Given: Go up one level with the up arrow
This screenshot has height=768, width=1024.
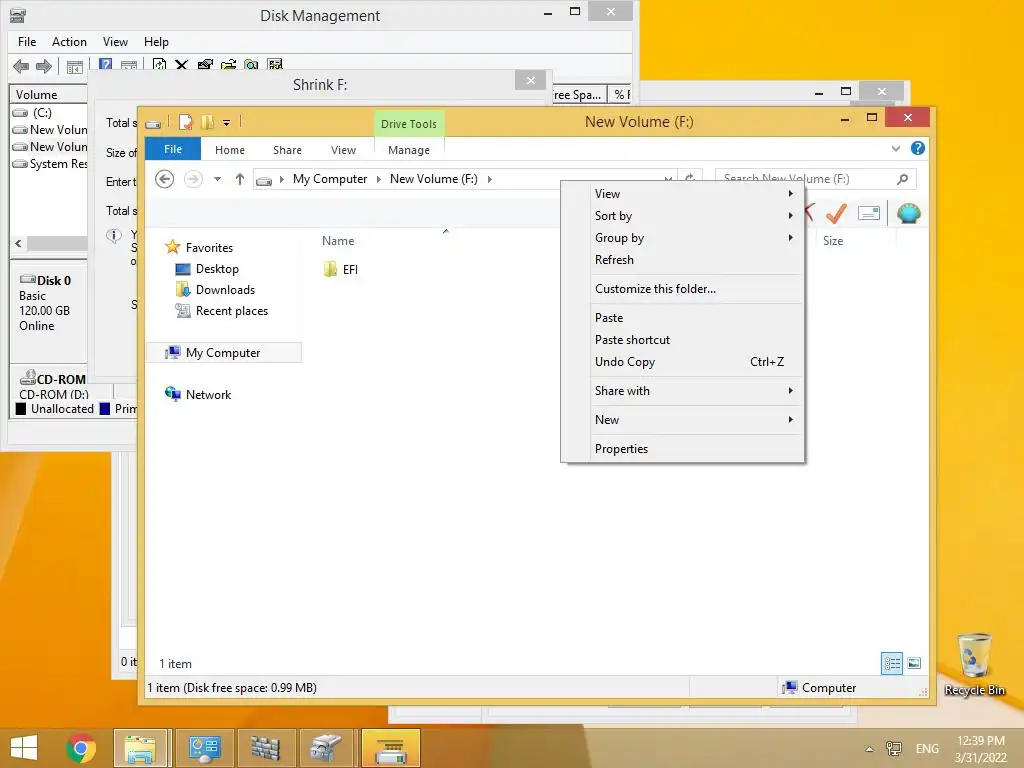Looking at the screenshot, I should tap(240, 179).
